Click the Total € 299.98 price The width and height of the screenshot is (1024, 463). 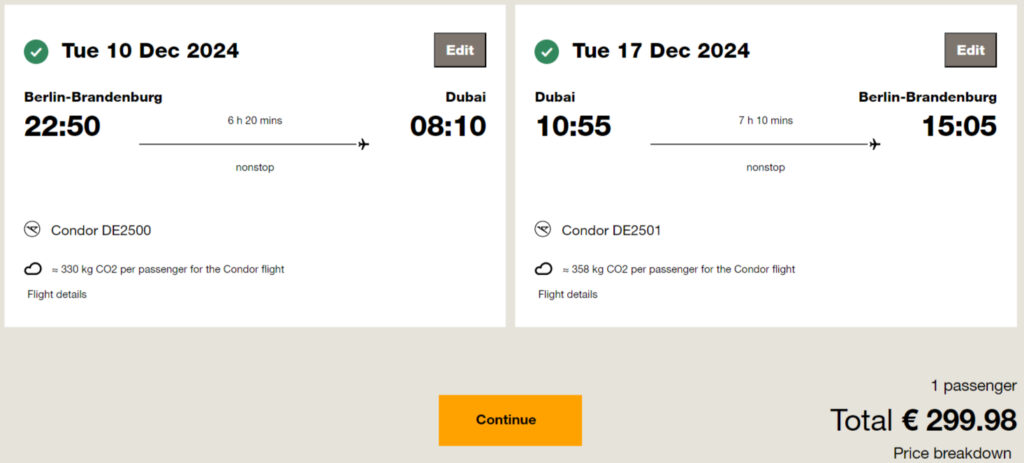[x=923, y=420]
